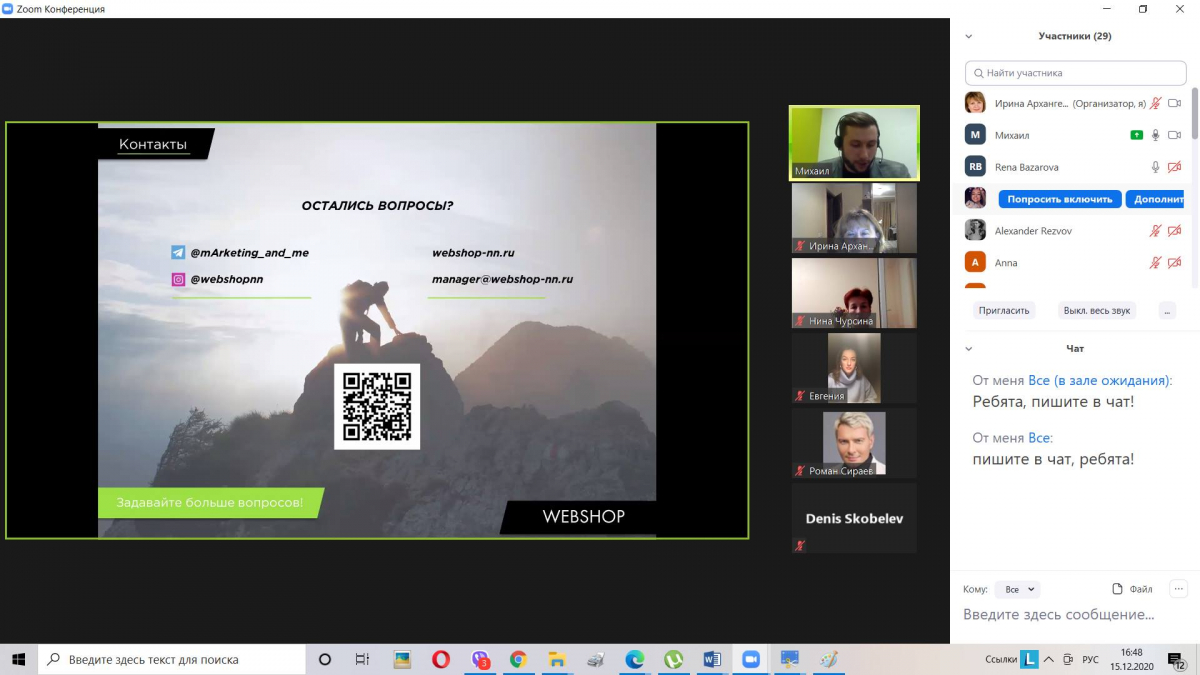Screen dimensions: 1200x675
Task: Click chat message Ребята, пишите в чат!
Action: tap(1053, 402)
